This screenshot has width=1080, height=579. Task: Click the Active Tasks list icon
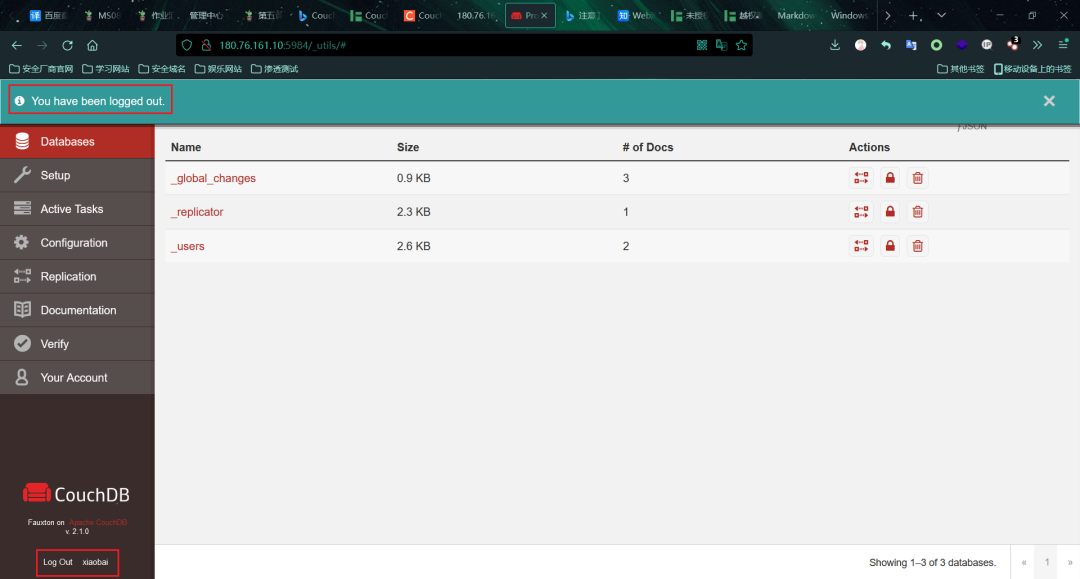(x=22, y=208)
